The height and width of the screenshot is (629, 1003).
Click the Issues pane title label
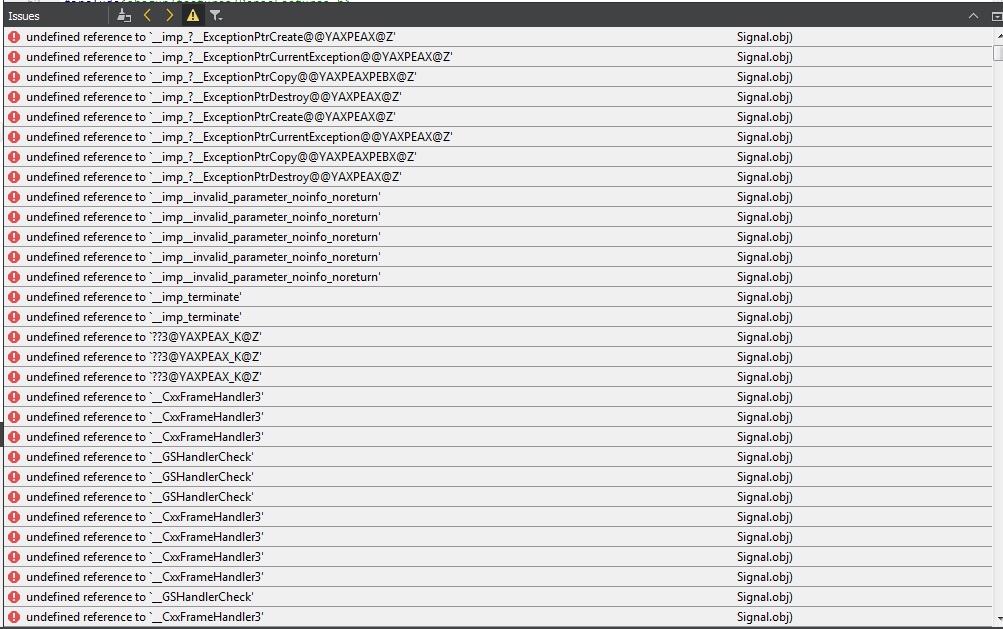point(27,15)
